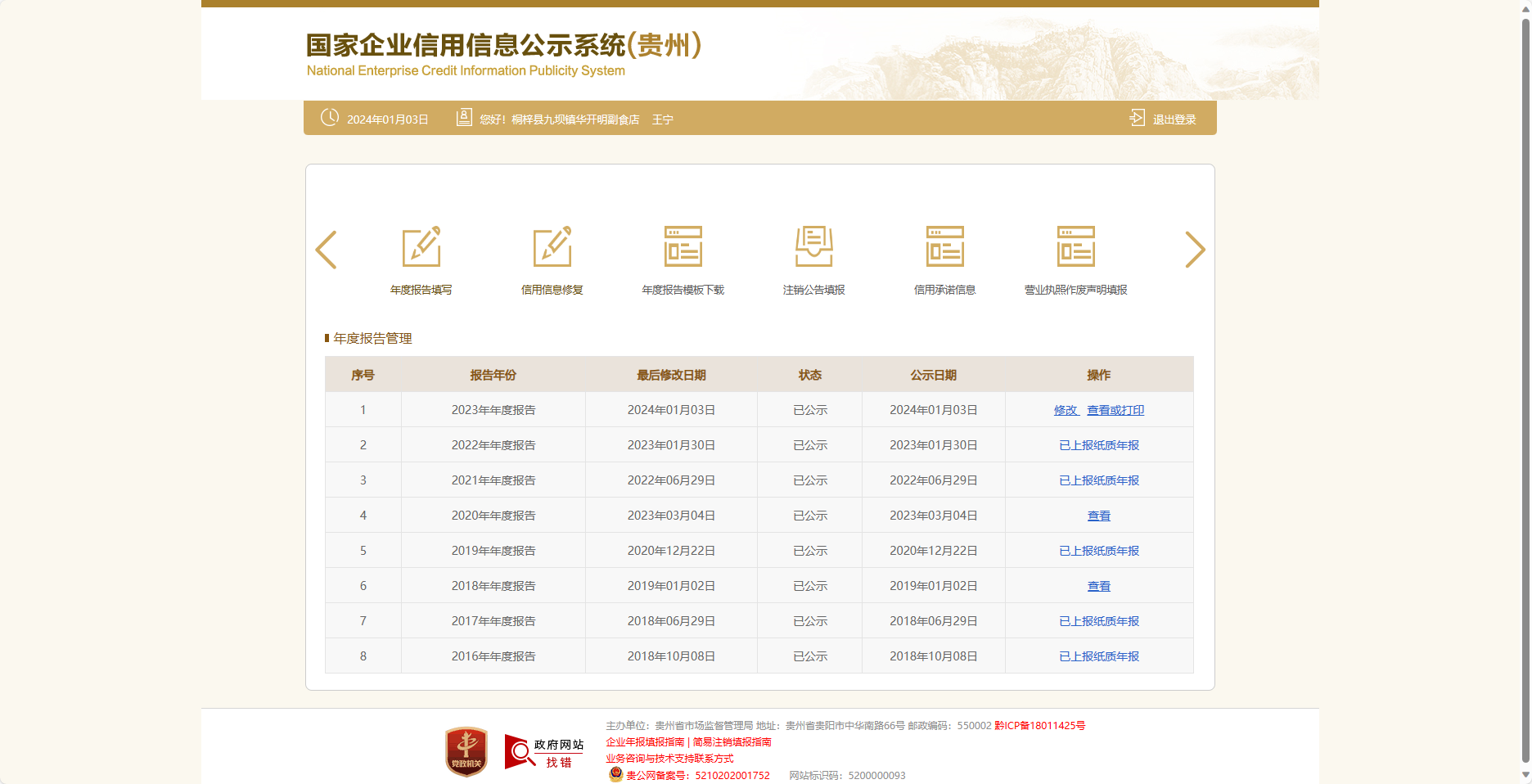Open 已上报纸质年报 for 2022年年度报告
Screen dimensions: 1532x784
[x=1099, y=445]
